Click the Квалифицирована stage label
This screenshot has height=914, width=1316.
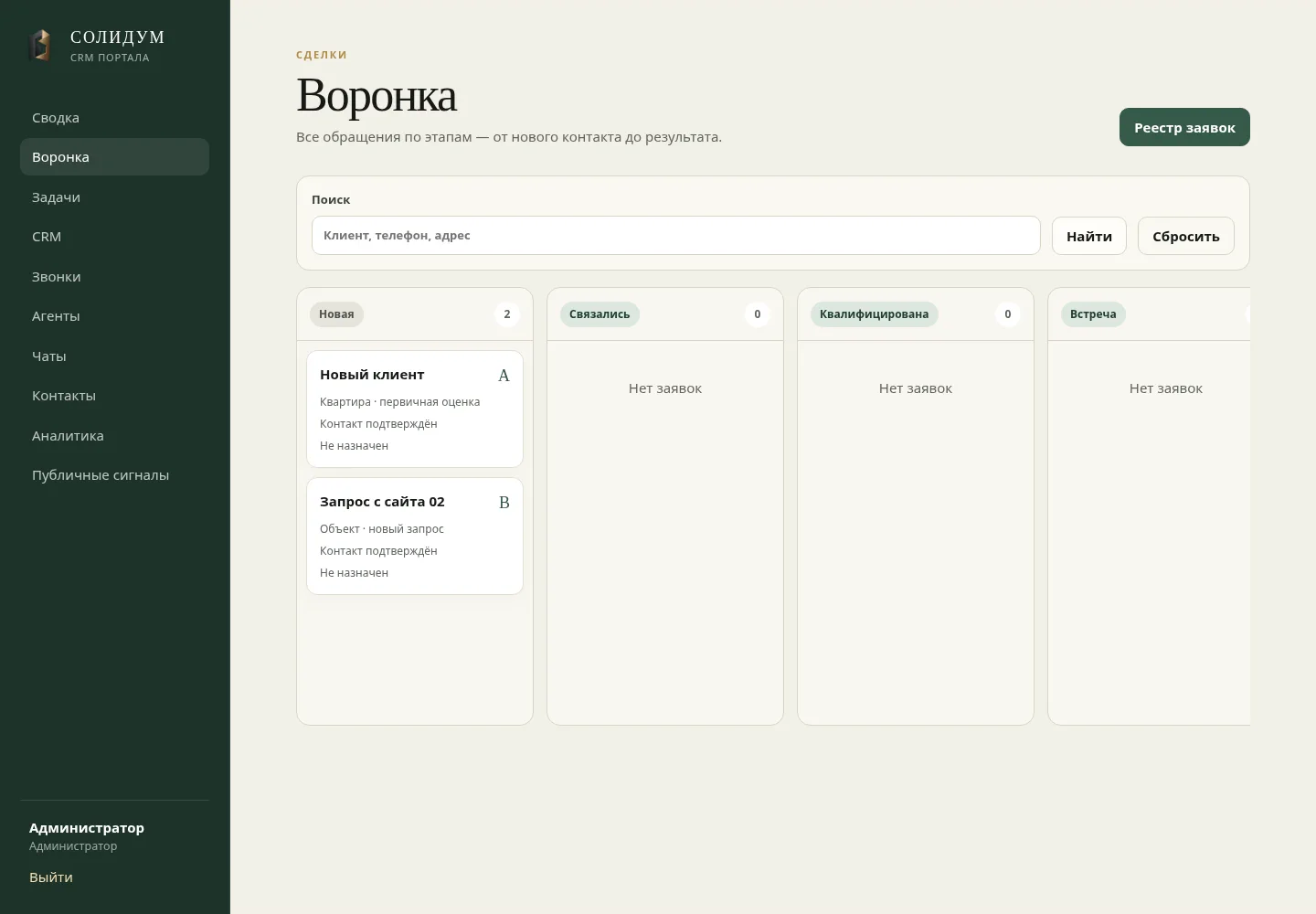[874, 314]
